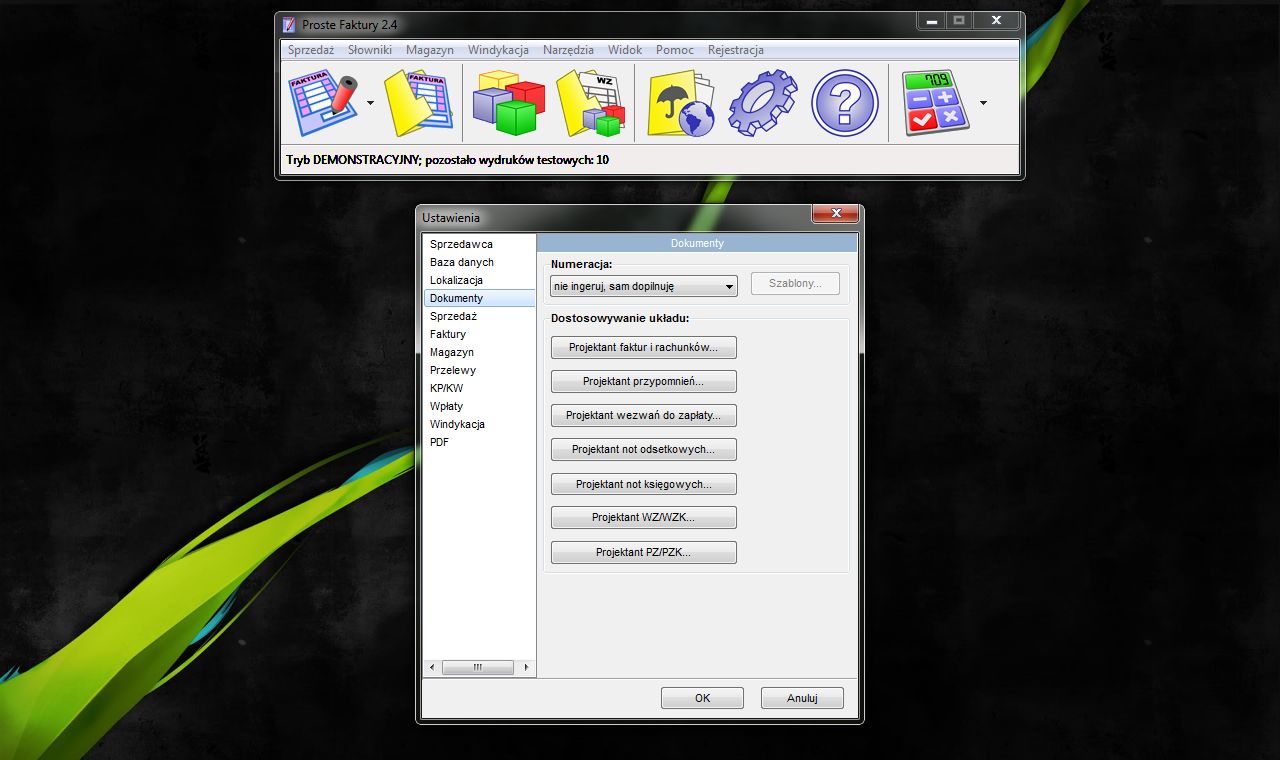
Task: Open help via the question mark icon
Action: [845, 103]
